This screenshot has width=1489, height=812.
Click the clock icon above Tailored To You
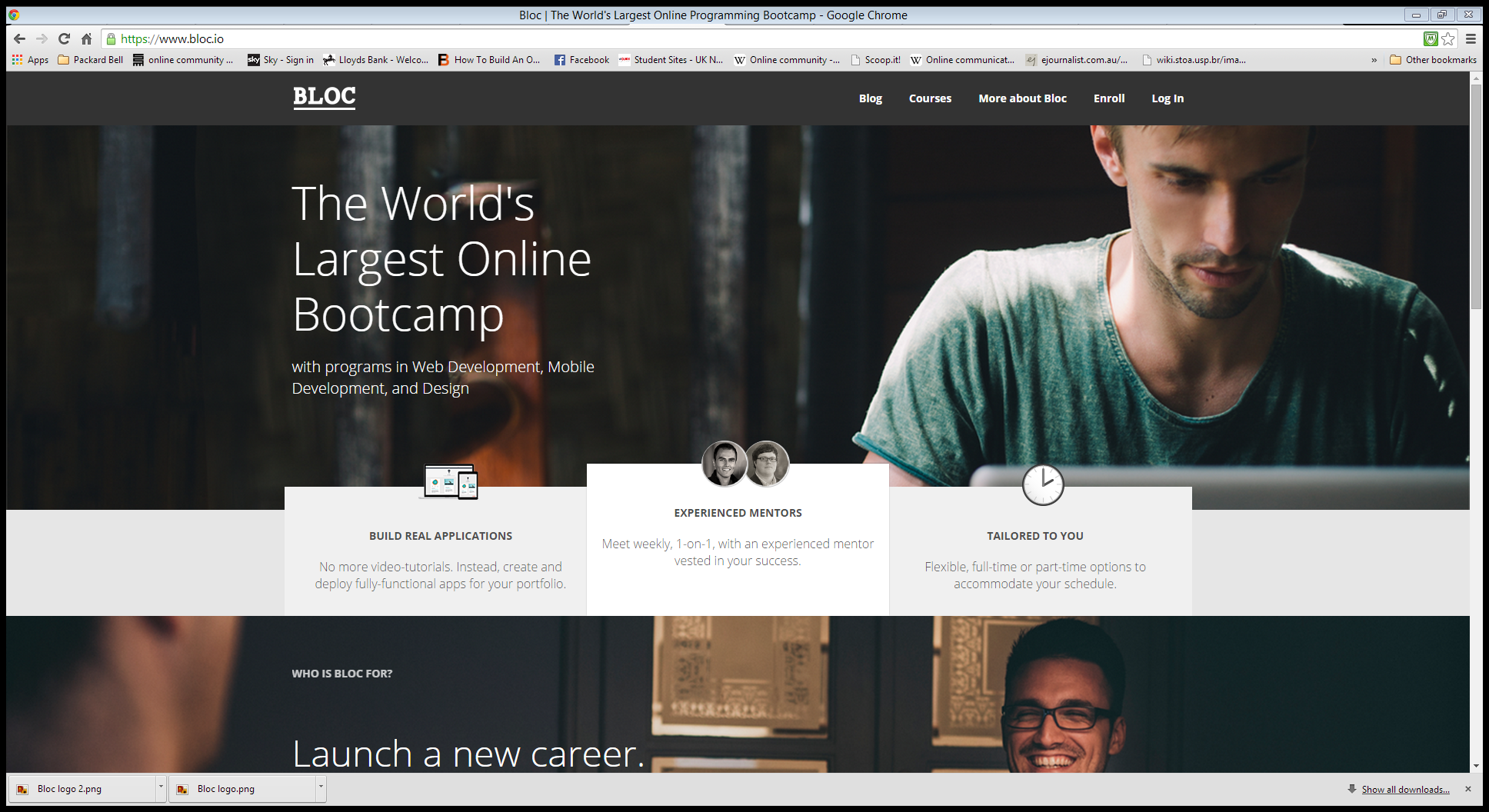coord(1042,484)
